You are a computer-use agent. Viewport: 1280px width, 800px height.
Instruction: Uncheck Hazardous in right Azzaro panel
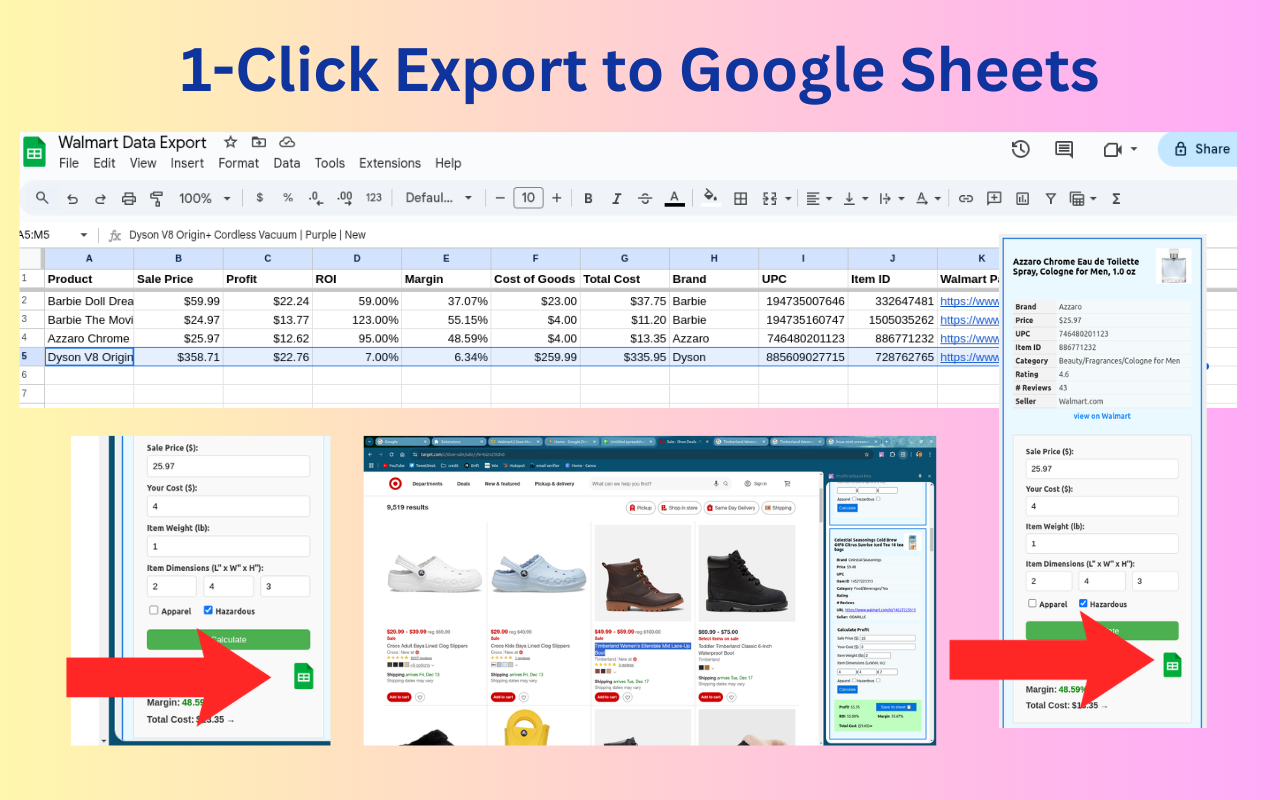pos(1085,603)
